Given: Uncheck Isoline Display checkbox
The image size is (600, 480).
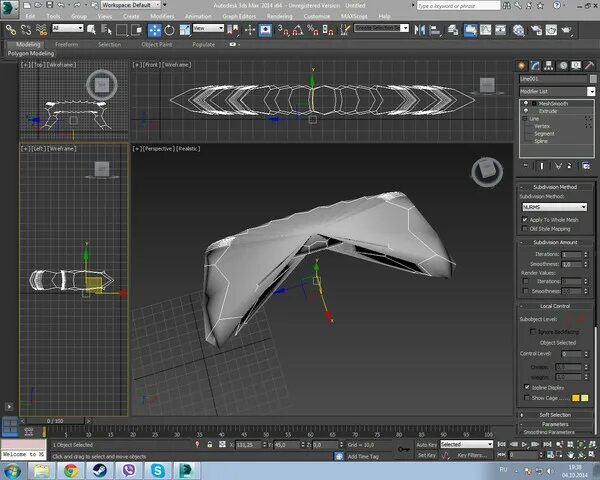Looking at the screenshot, I should (x=527, y=387).
